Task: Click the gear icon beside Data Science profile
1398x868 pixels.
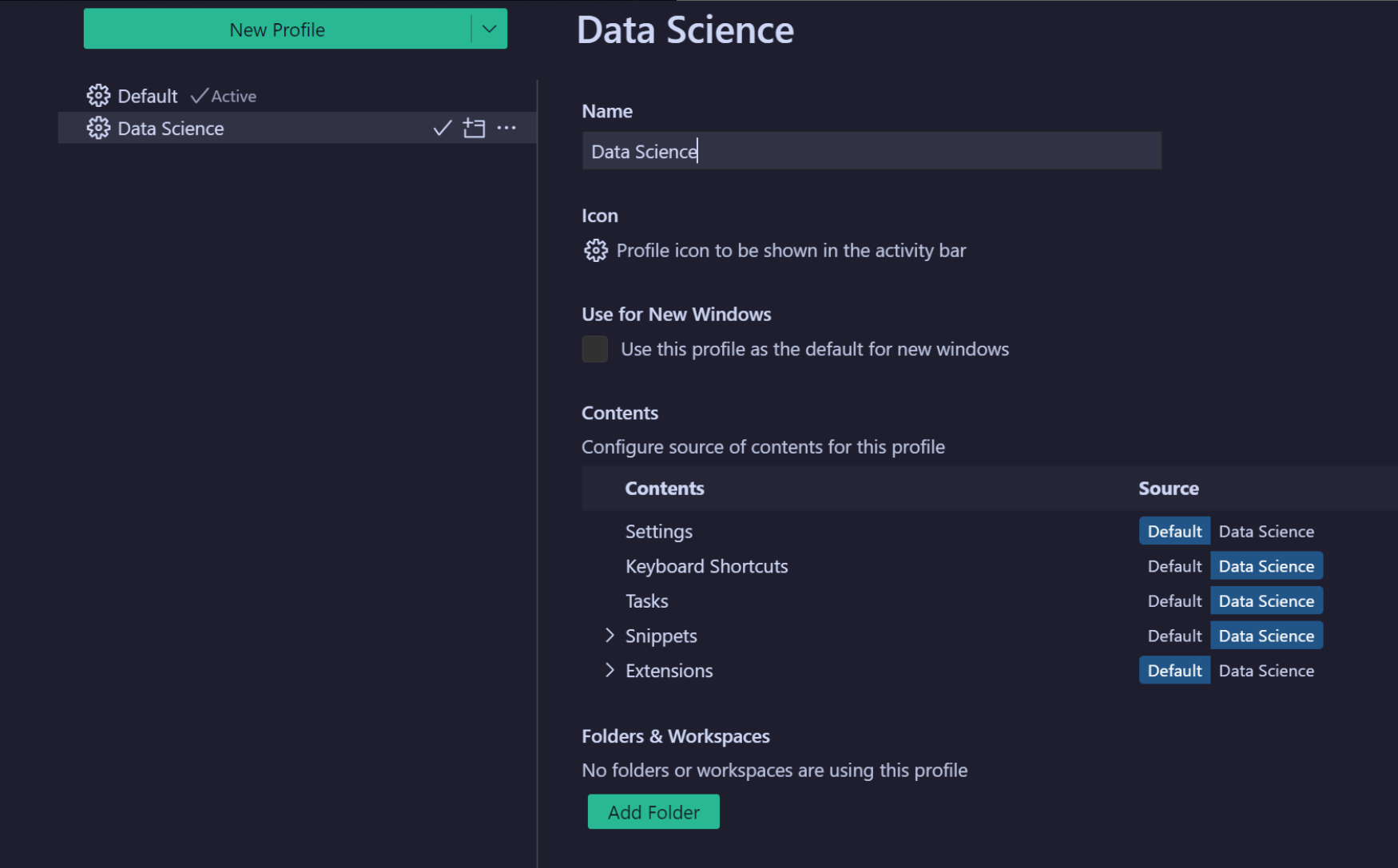Action: click(x=97, y=128)
